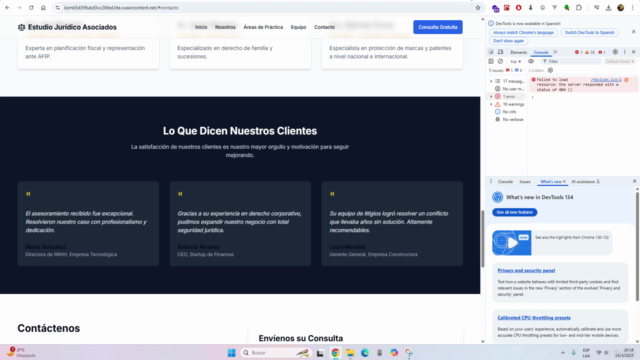Open DevTools settings gear icon
The width and height of the screenshot is (640, 360).
[x=615, y=52]
